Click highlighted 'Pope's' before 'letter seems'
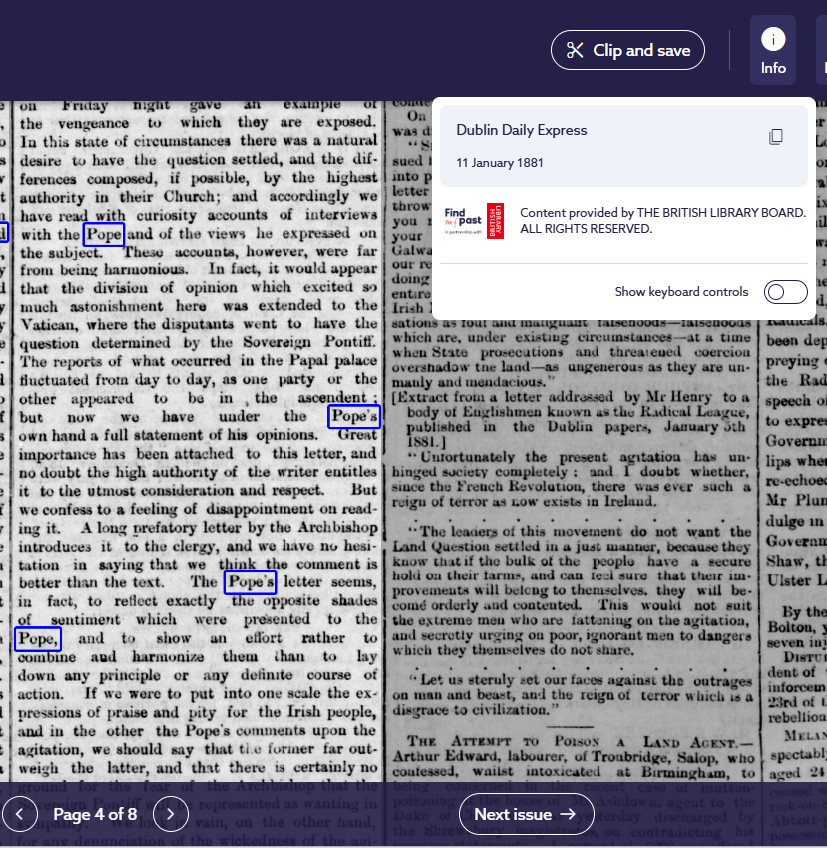827x848 pixels. coord(250,582)
